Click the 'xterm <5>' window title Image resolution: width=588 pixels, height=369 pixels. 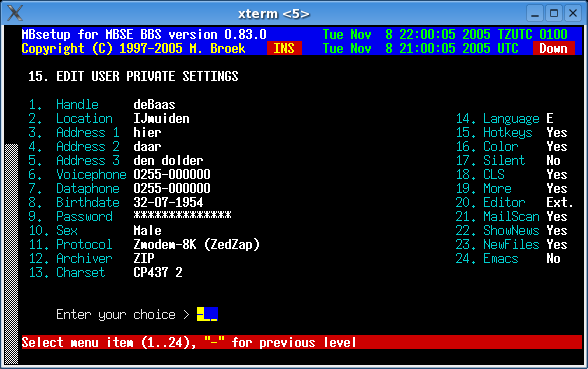tap(274, 14)
